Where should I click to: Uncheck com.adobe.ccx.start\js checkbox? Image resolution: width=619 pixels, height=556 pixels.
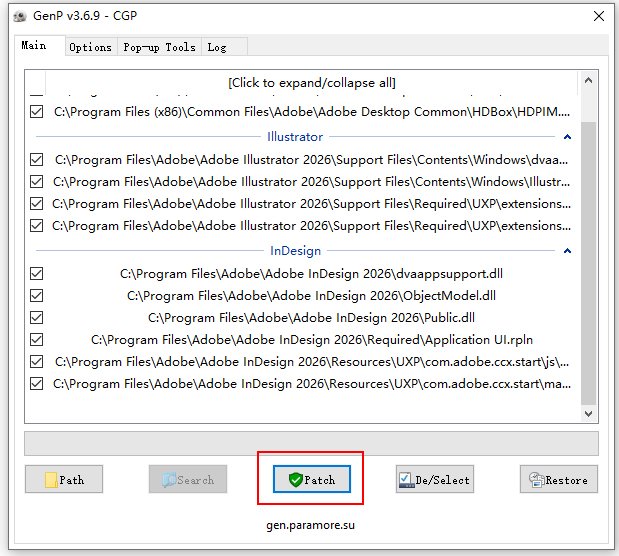click(x=37, y=361)
